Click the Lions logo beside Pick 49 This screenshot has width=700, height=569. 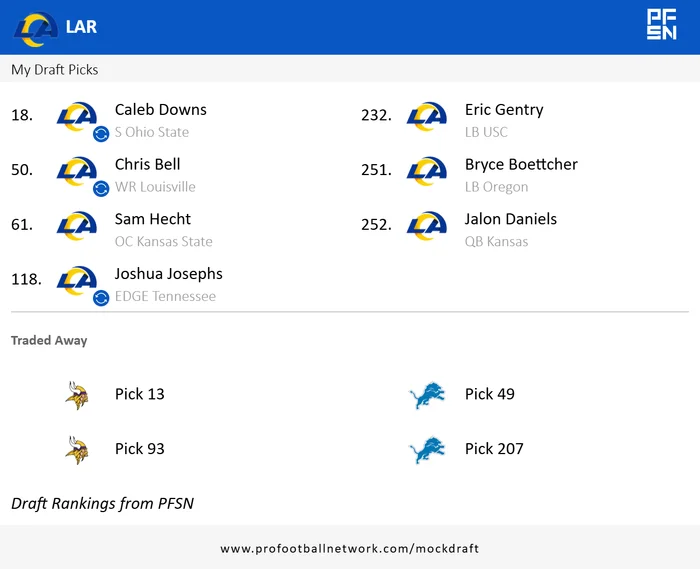point(427,395)
